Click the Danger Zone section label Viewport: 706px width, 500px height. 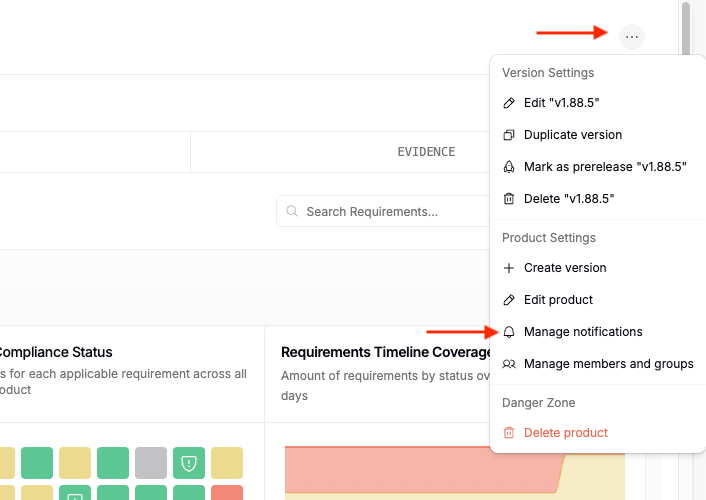point(539,402)
